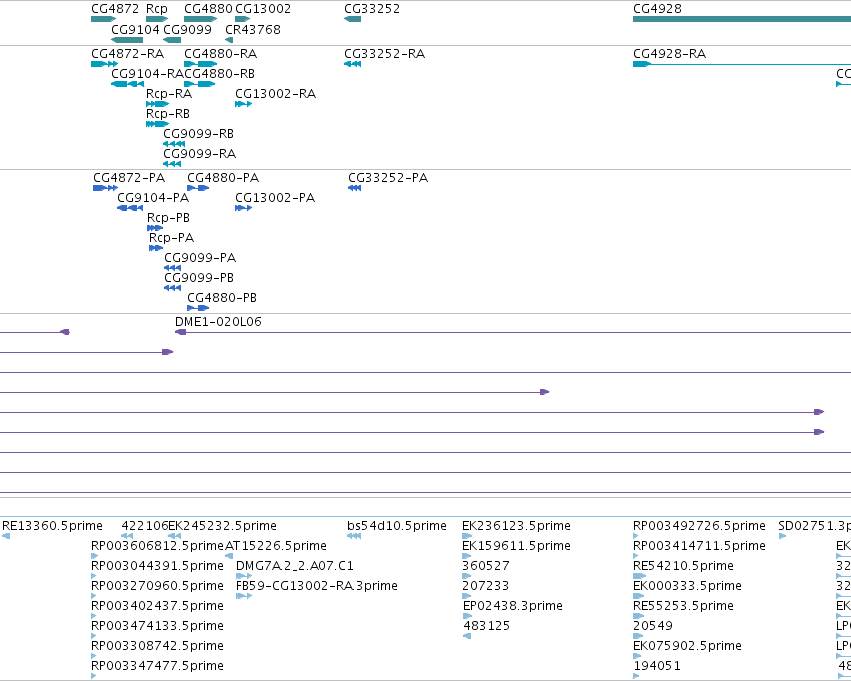851x681 pixels.
Task: Click the CG4880-PB protein label
Action: (x=222, y=298)
